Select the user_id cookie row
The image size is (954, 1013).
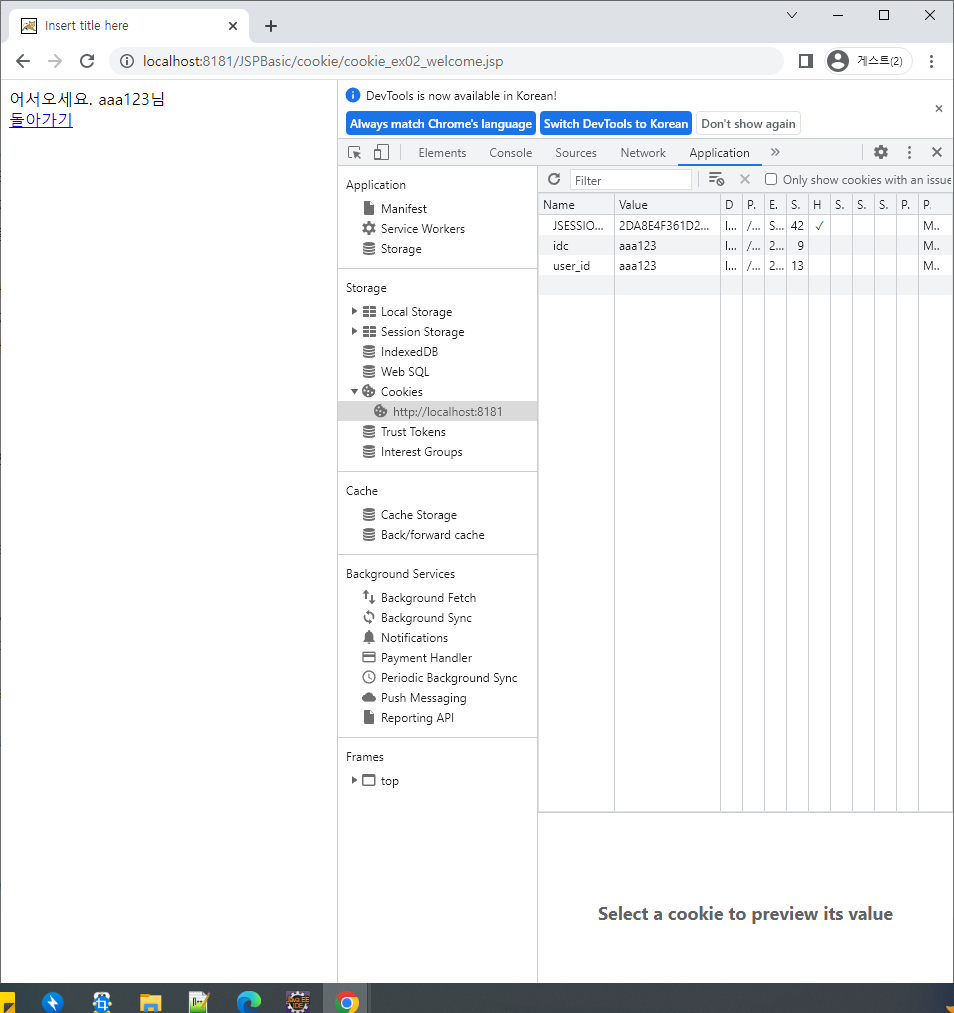(x=746, y=266)
